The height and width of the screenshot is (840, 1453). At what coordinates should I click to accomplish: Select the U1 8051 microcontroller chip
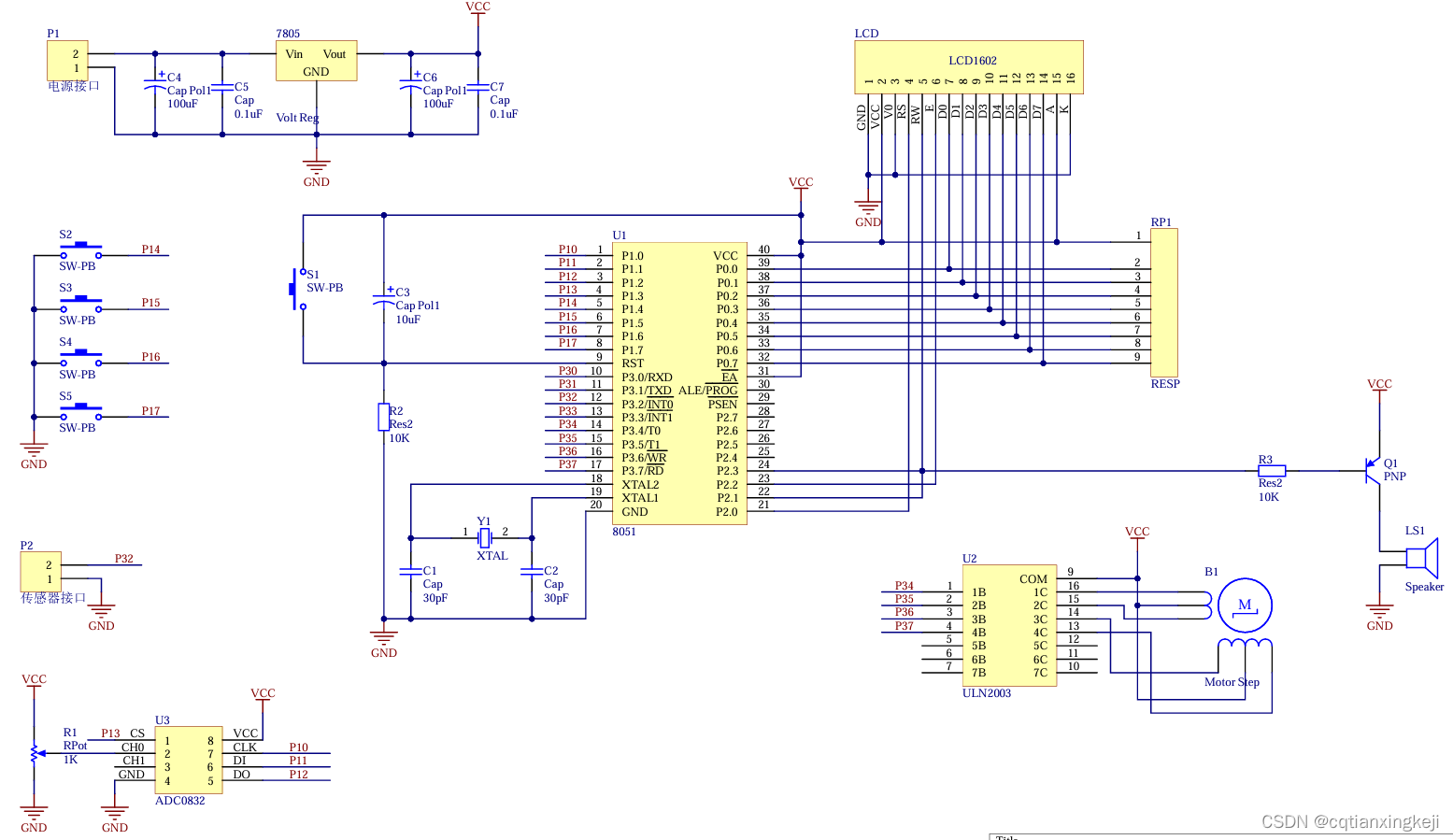(x=679, y=383)
